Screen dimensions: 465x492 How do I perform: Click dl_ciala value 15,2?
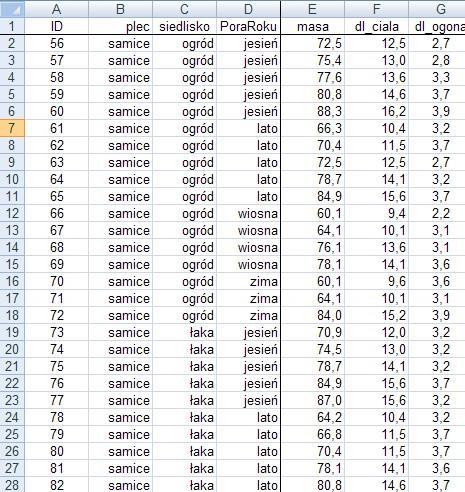point(376,315)
